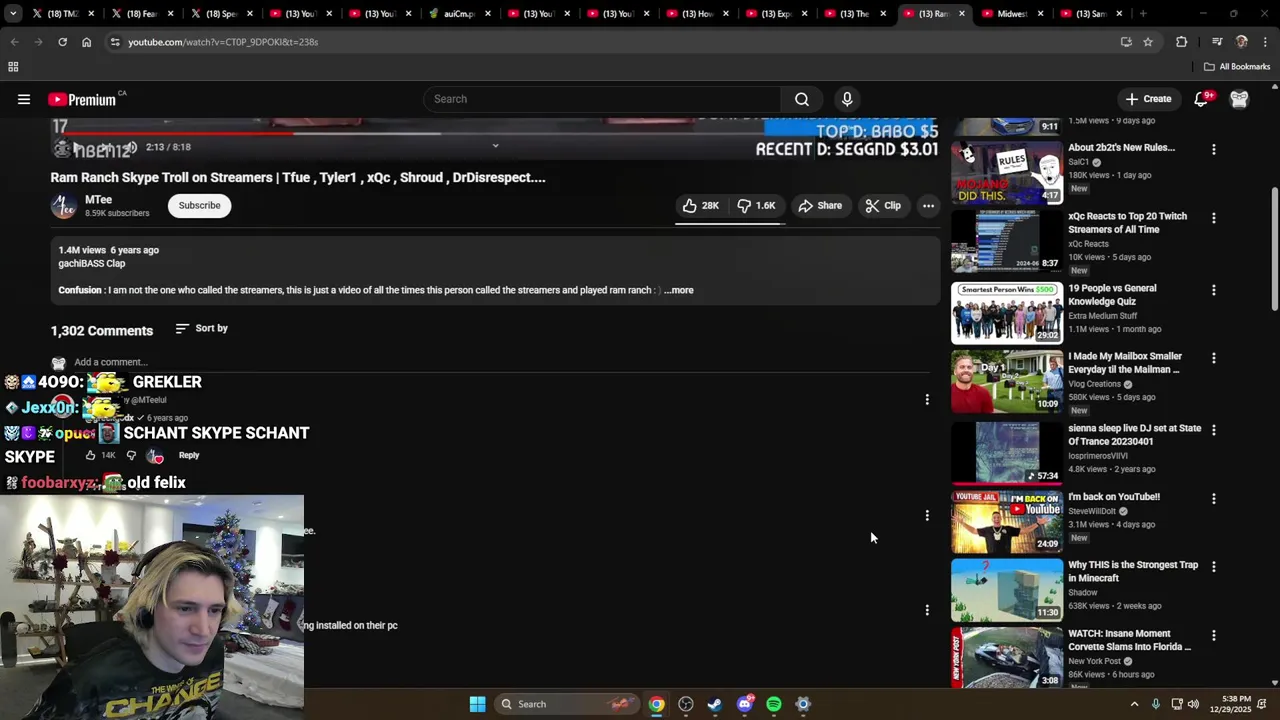Open options for 'About 2b2t's New Rules' video
The height and width of the screenshot is (720, 1280).
tap(1214, 150)
